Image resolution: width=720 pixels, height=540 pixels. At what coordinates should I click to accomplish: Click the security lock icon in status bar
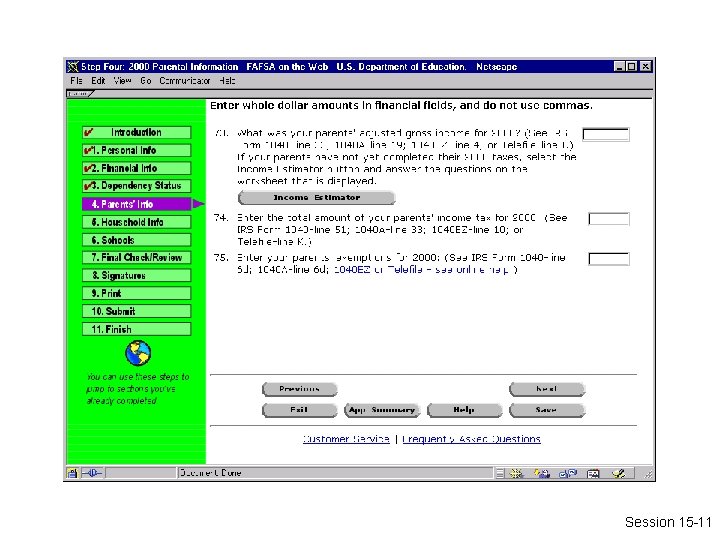72,473
